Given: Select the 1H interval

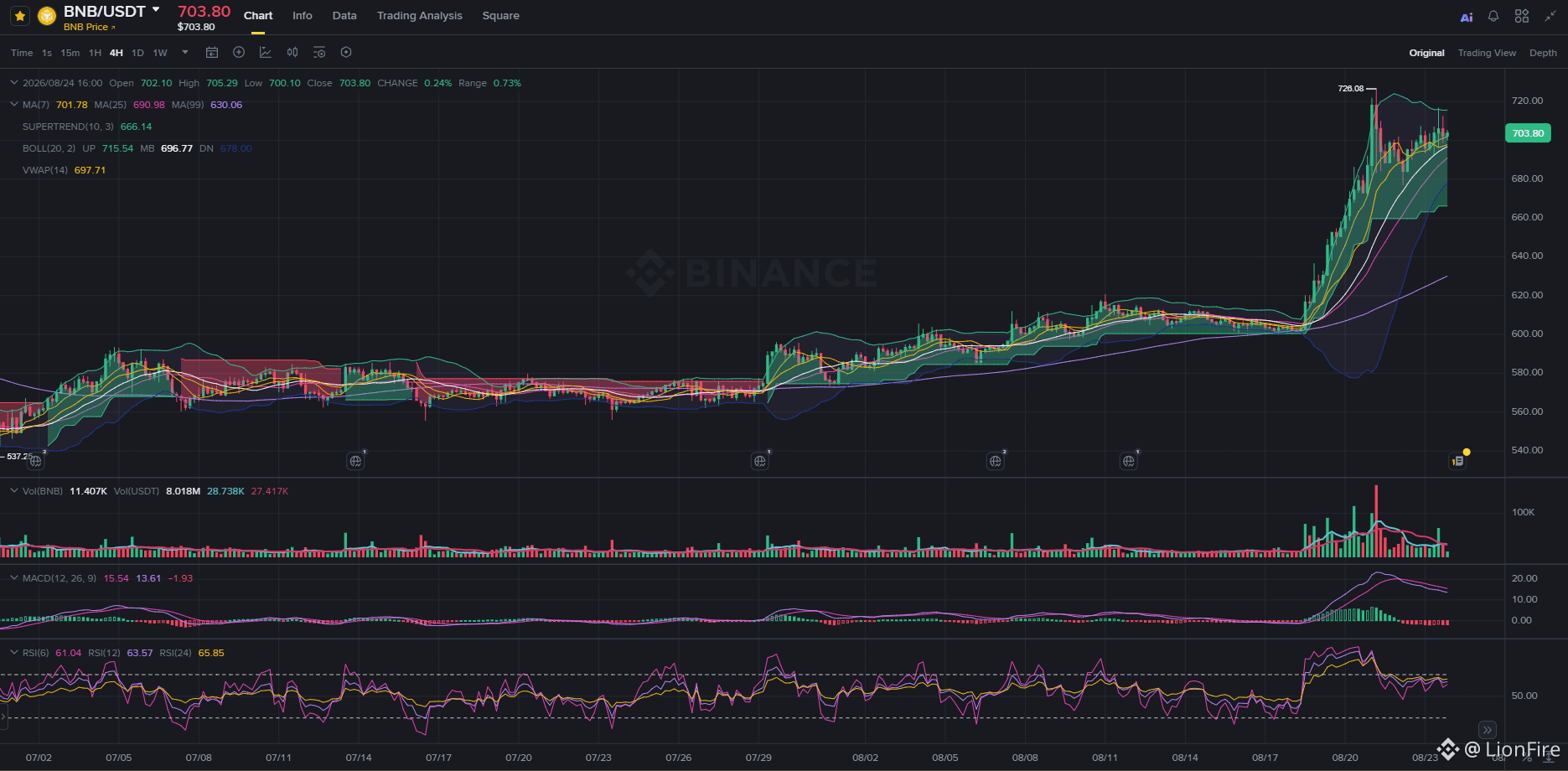Looking at the screenshot, I should click(x=96, y=53).
